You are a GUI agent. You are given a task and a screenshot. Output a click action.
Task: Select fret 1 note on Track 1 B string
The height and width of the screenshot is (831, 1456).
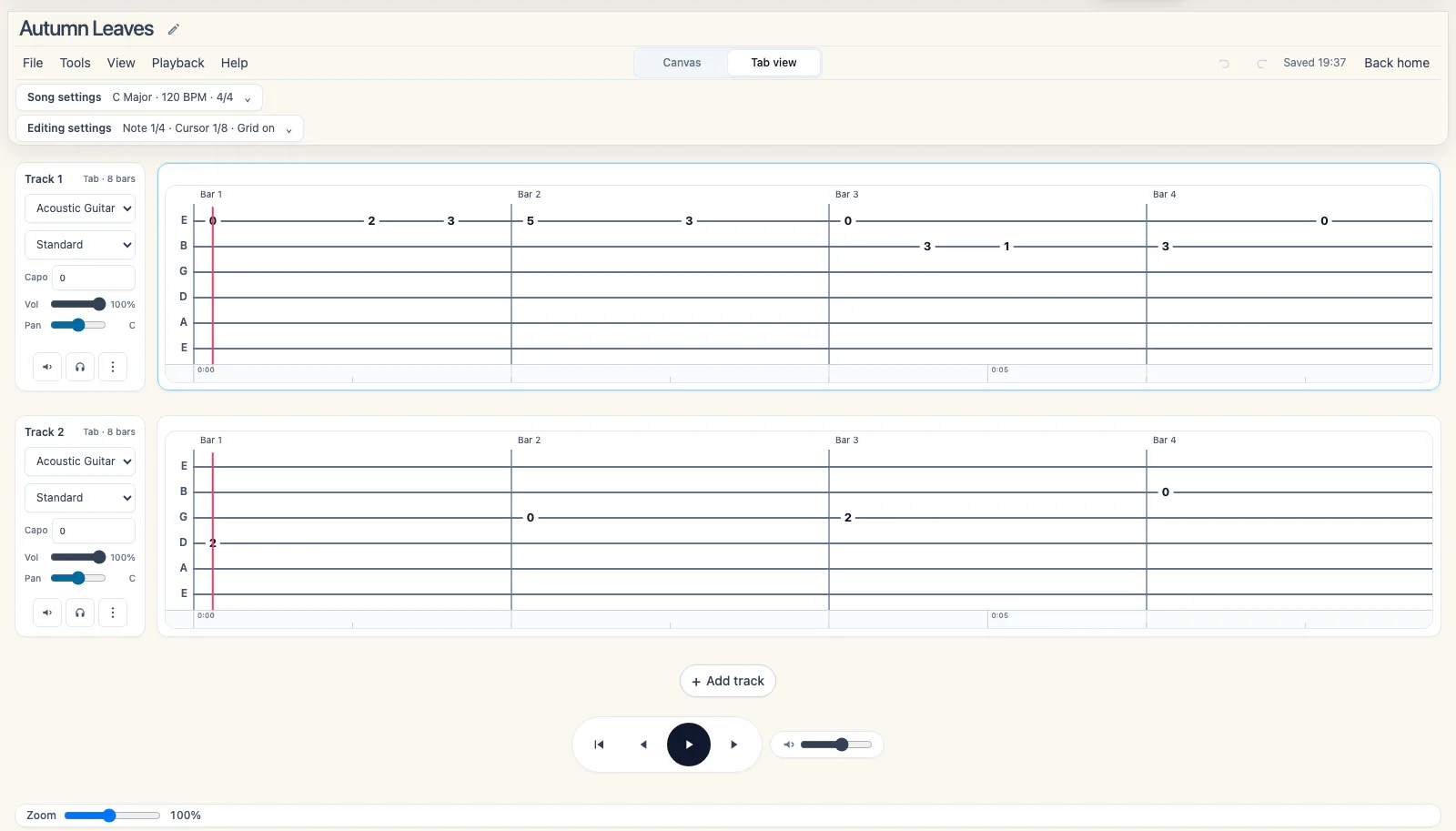pos(1006,247)
